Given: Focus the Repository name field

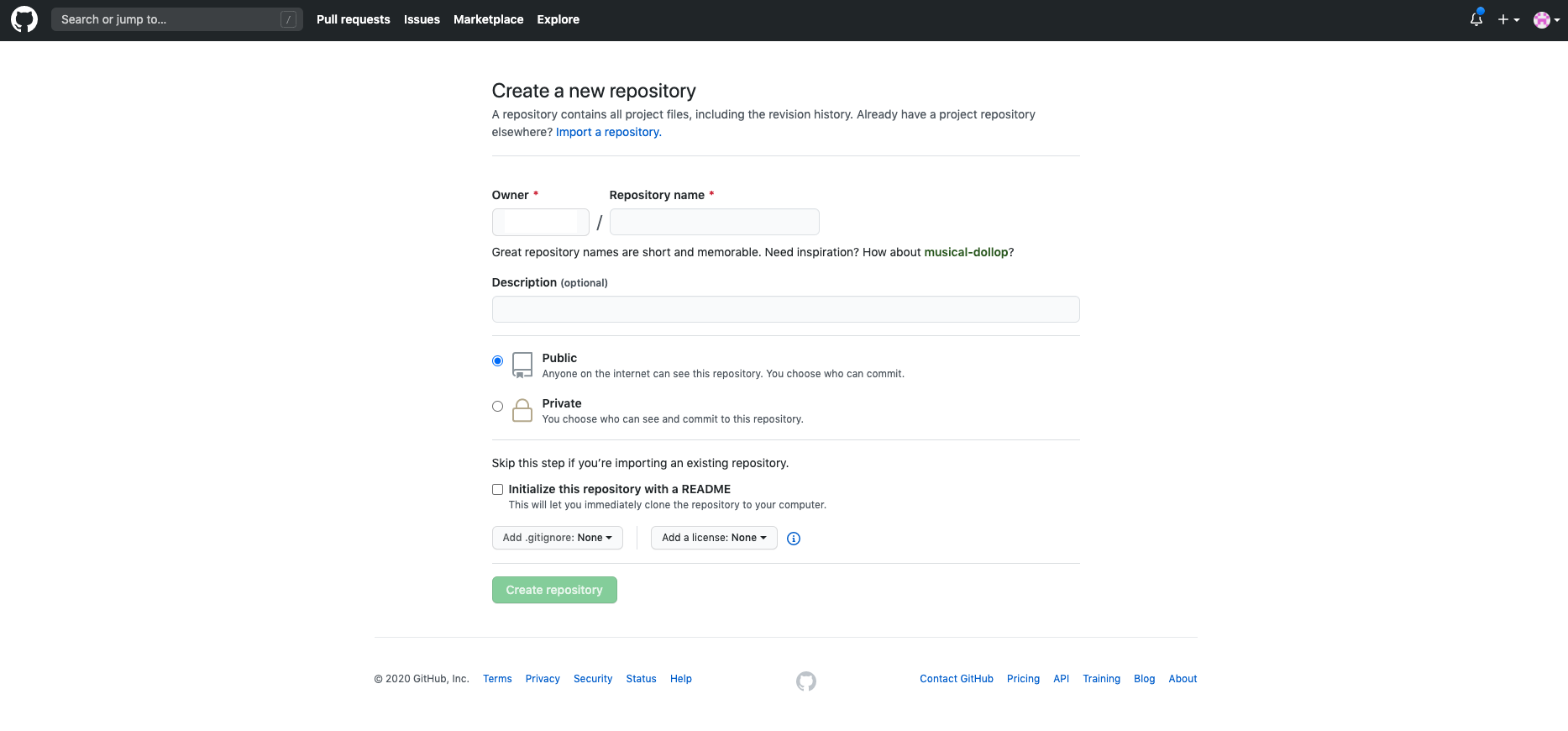Looking at the screenshot, I should (x=714, y=222).
